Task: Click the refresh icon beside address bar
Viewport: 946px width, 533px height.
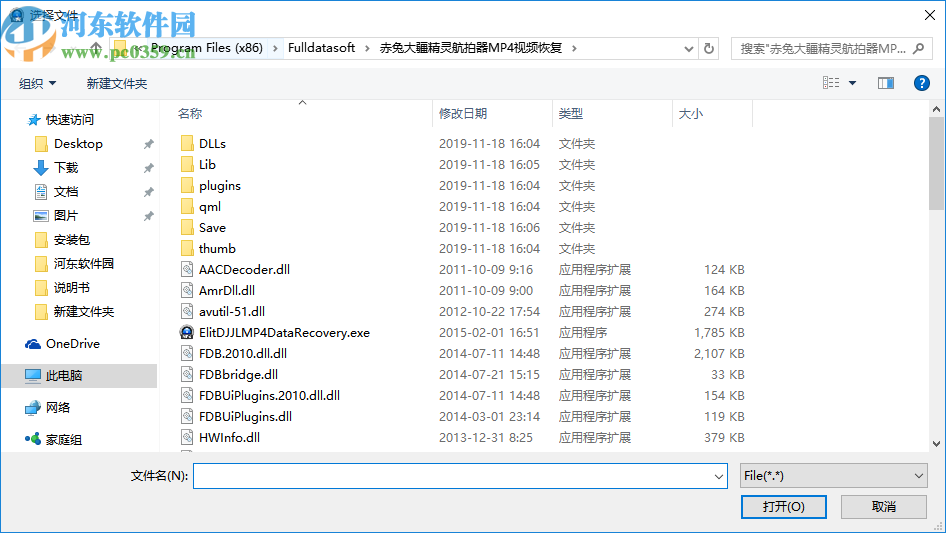Action: (709, 48)
